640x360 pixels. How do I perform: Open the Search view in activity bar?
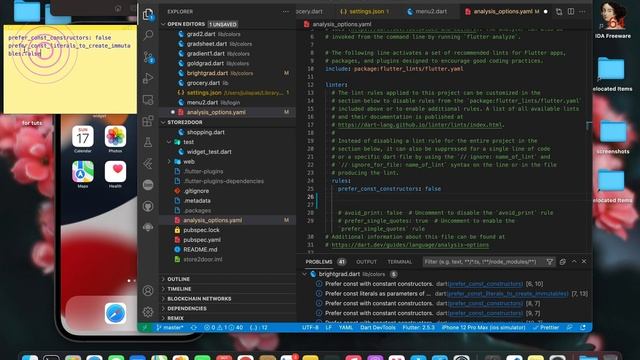click(x=148, y=35)
